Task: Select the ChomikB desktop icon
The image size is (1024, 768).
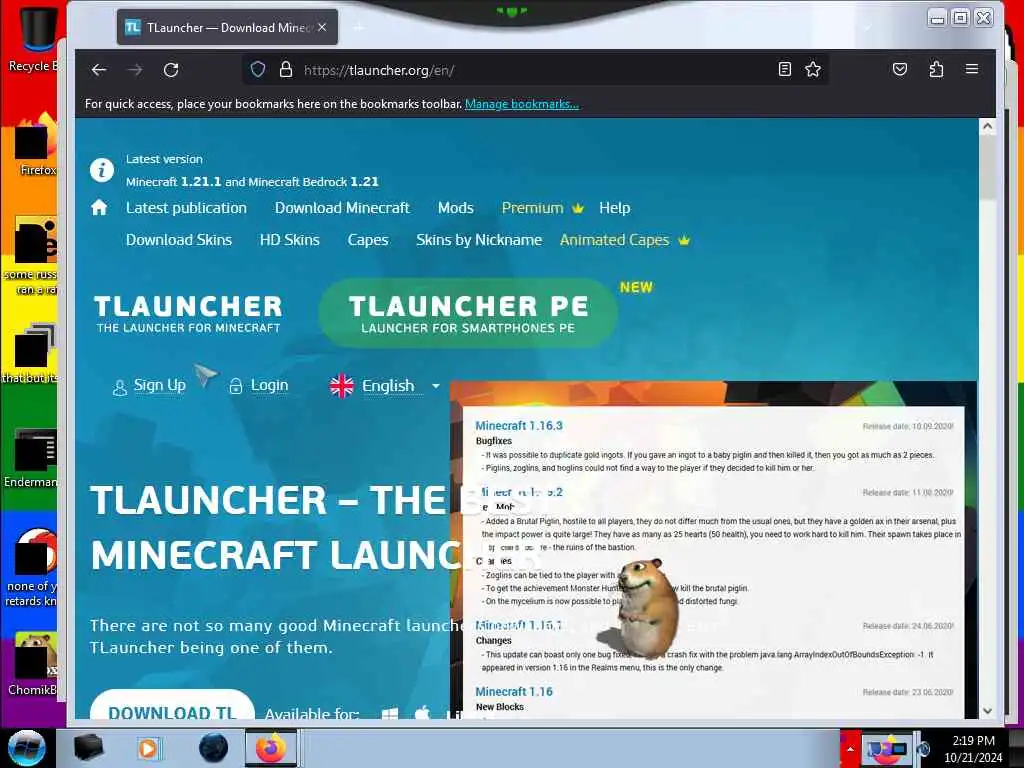Action: 34,663
